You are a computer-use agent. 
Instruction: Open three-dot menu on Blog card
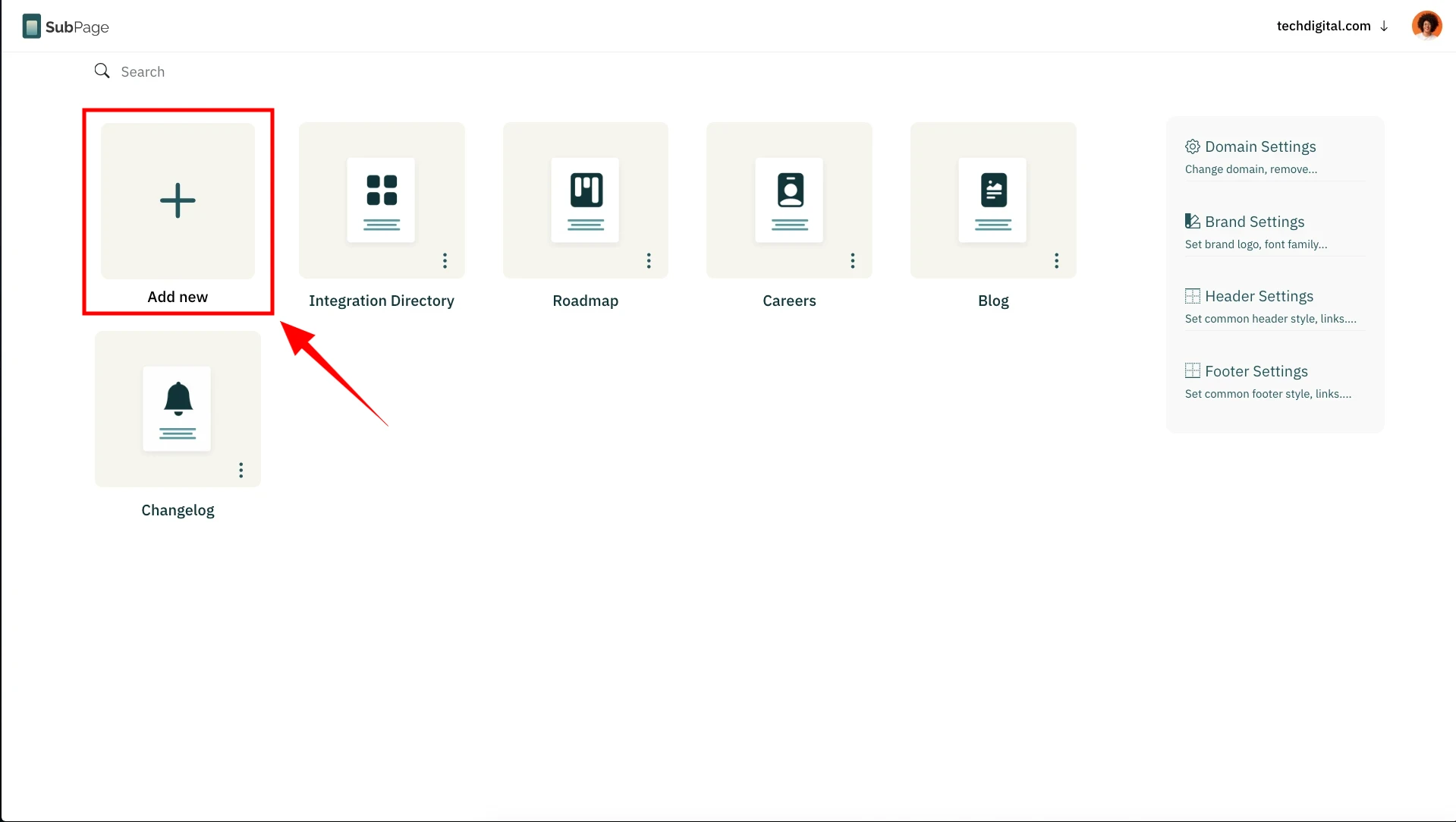[1056, 261]
